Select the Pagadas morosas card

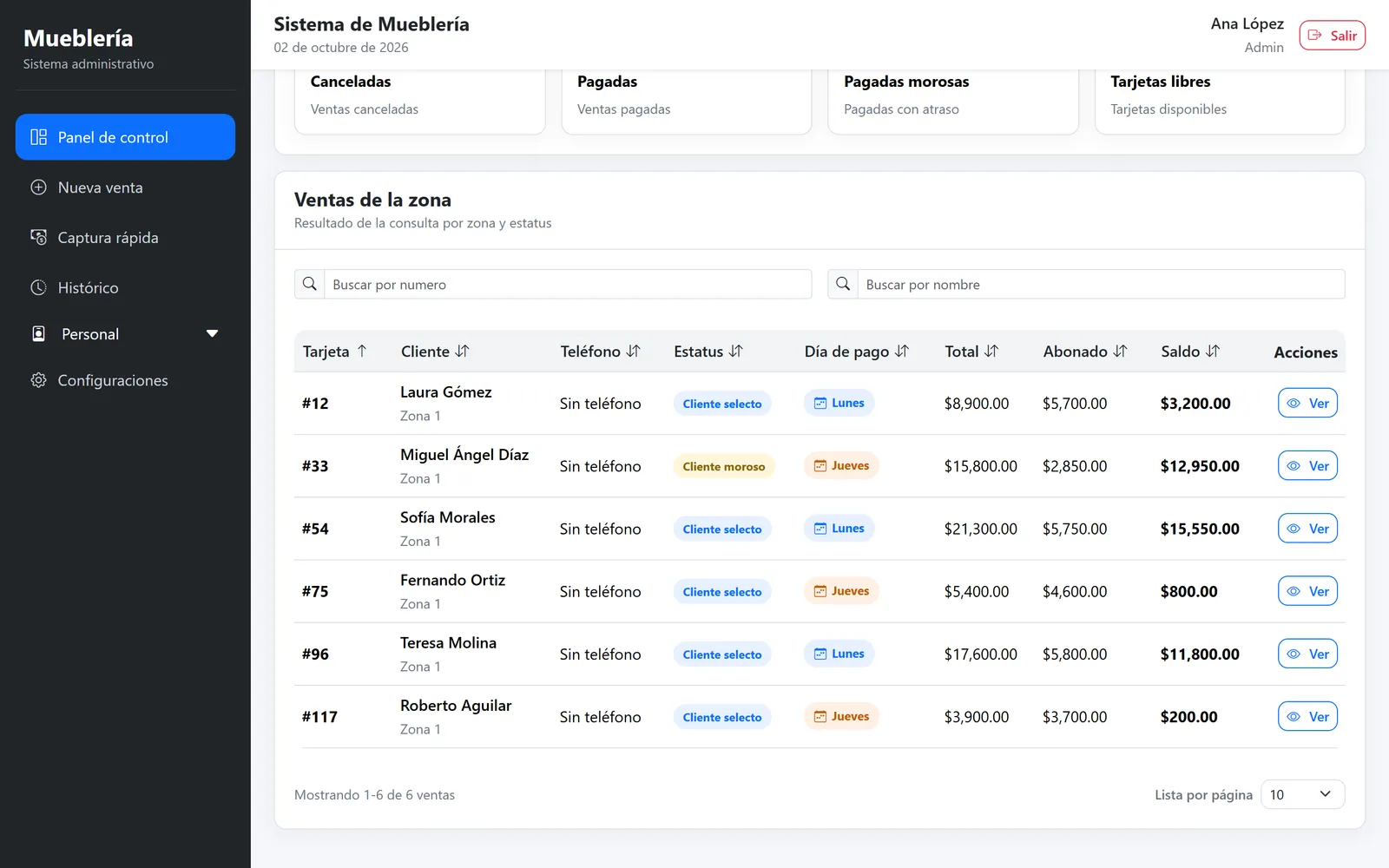(x=953, y=102)
